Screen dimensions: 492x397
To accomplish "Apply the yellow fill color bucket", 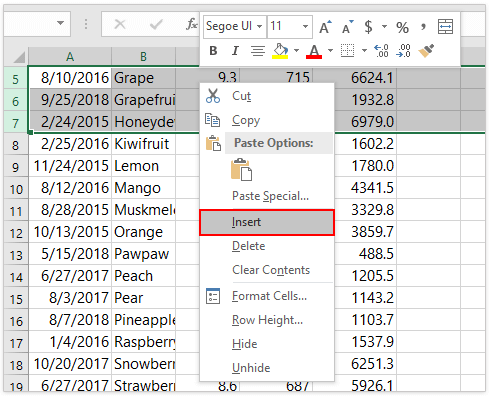I will tap(280, 51).
